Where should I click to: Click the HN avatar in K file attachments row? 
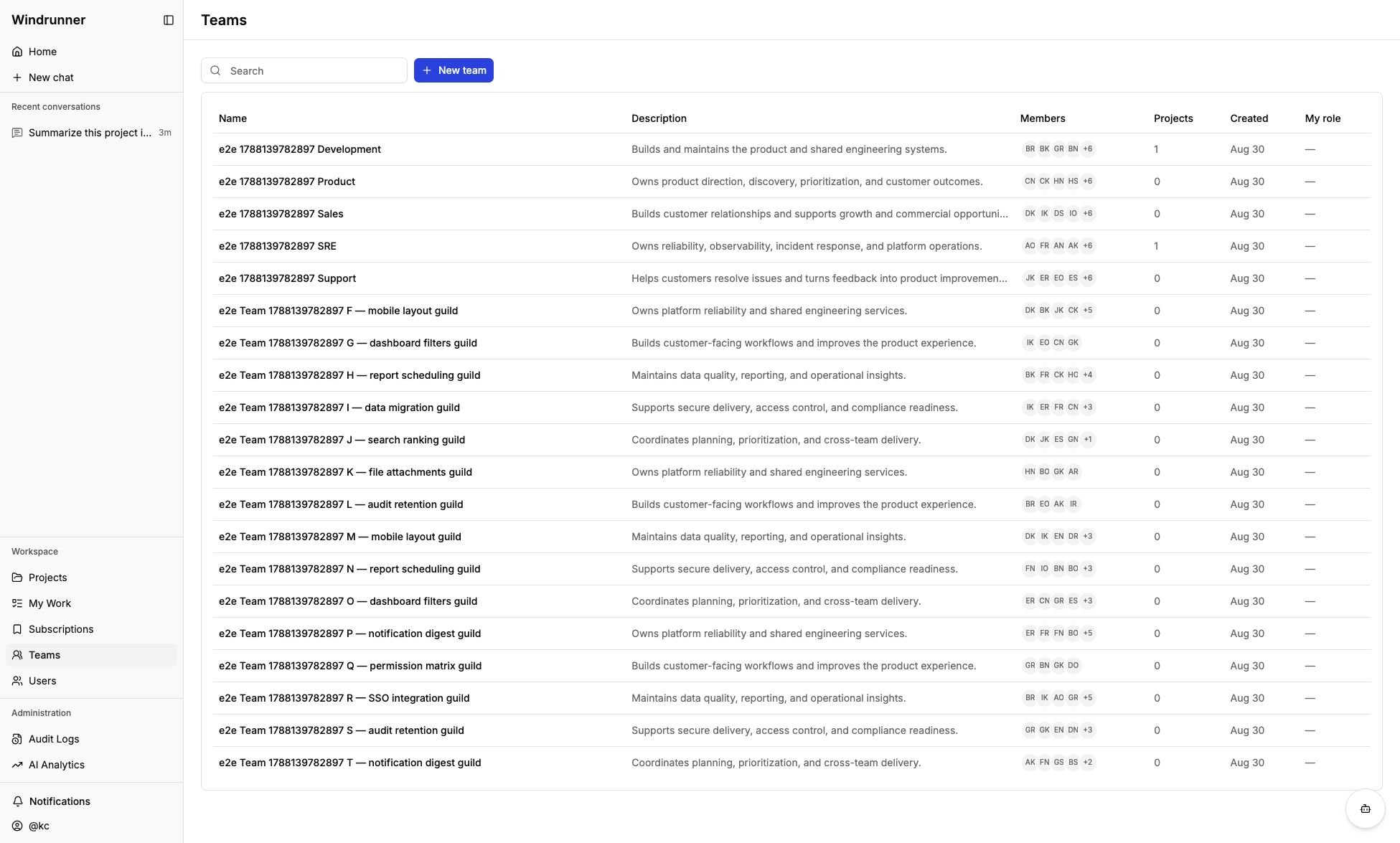pyautogui.click(x=1030, y=472)
